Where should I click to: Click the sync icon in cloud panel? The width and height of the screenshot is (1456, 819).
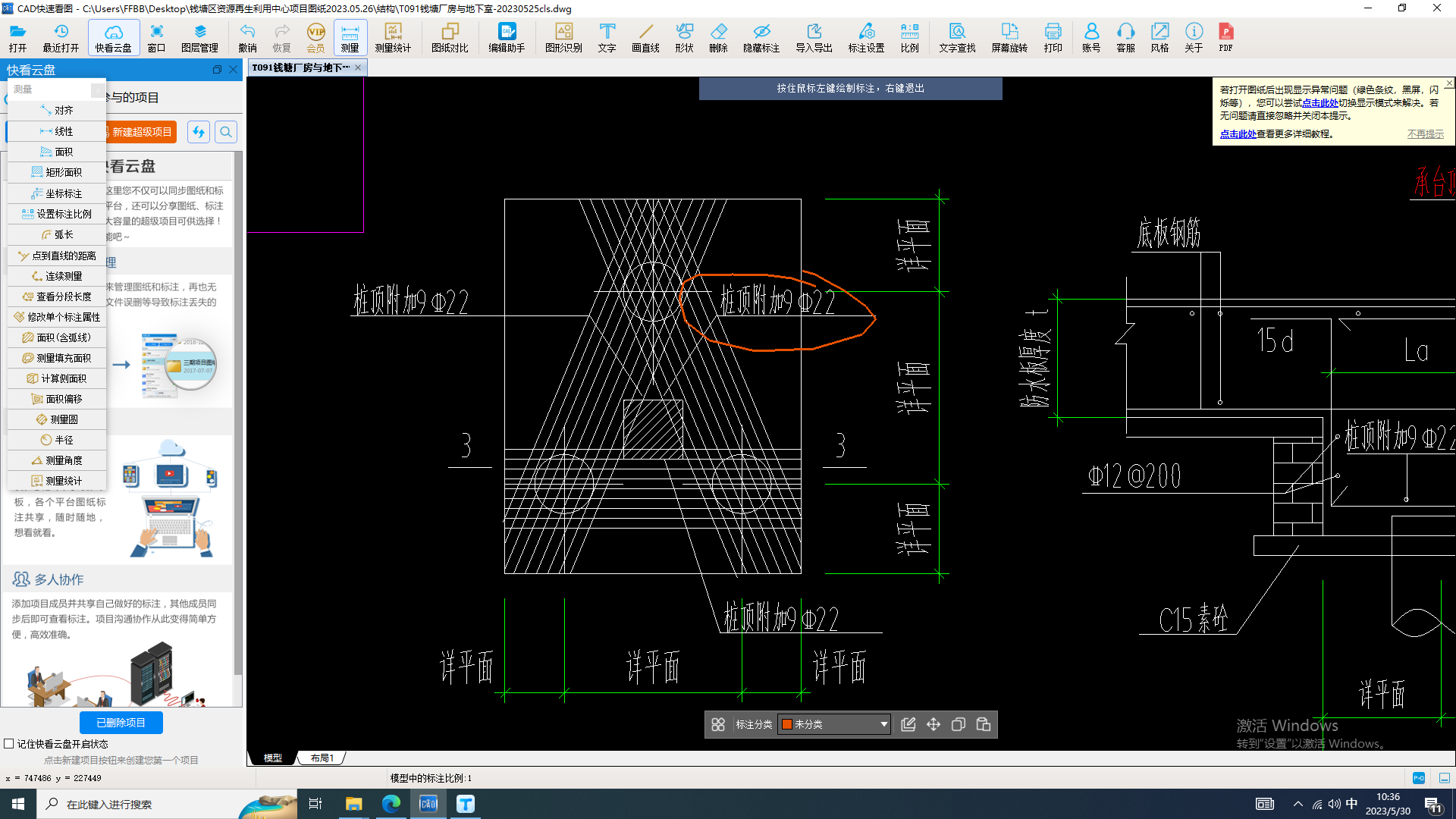[199, 132]
